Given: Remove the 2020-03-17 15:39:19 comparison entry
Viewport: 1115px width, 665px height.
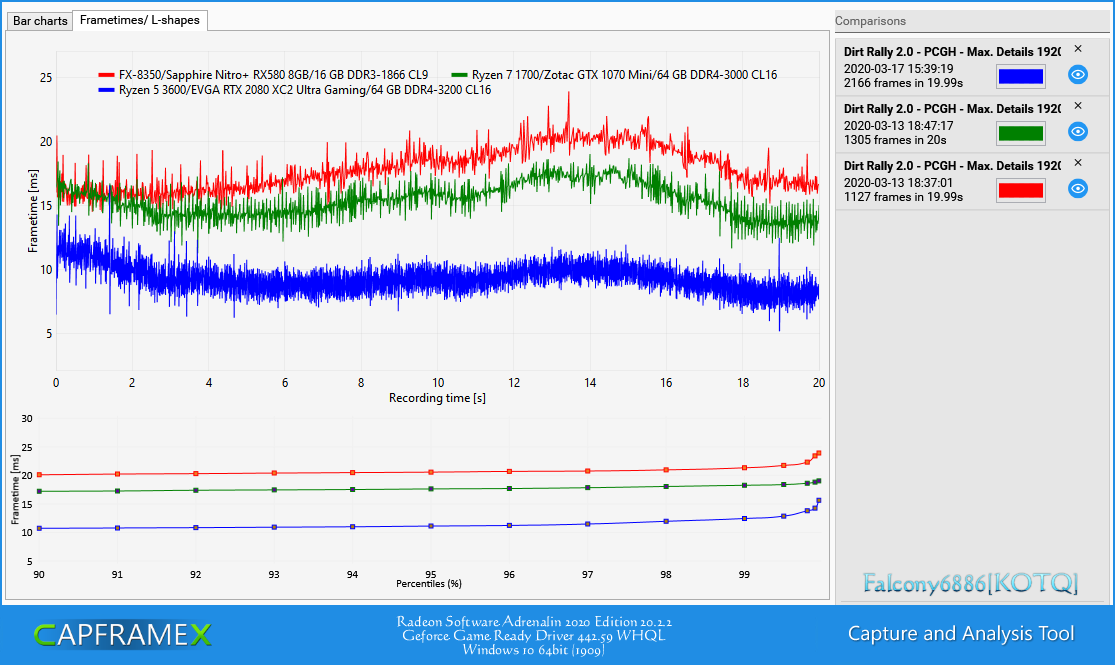Looking at the screenshot, I should point(1078,49).
